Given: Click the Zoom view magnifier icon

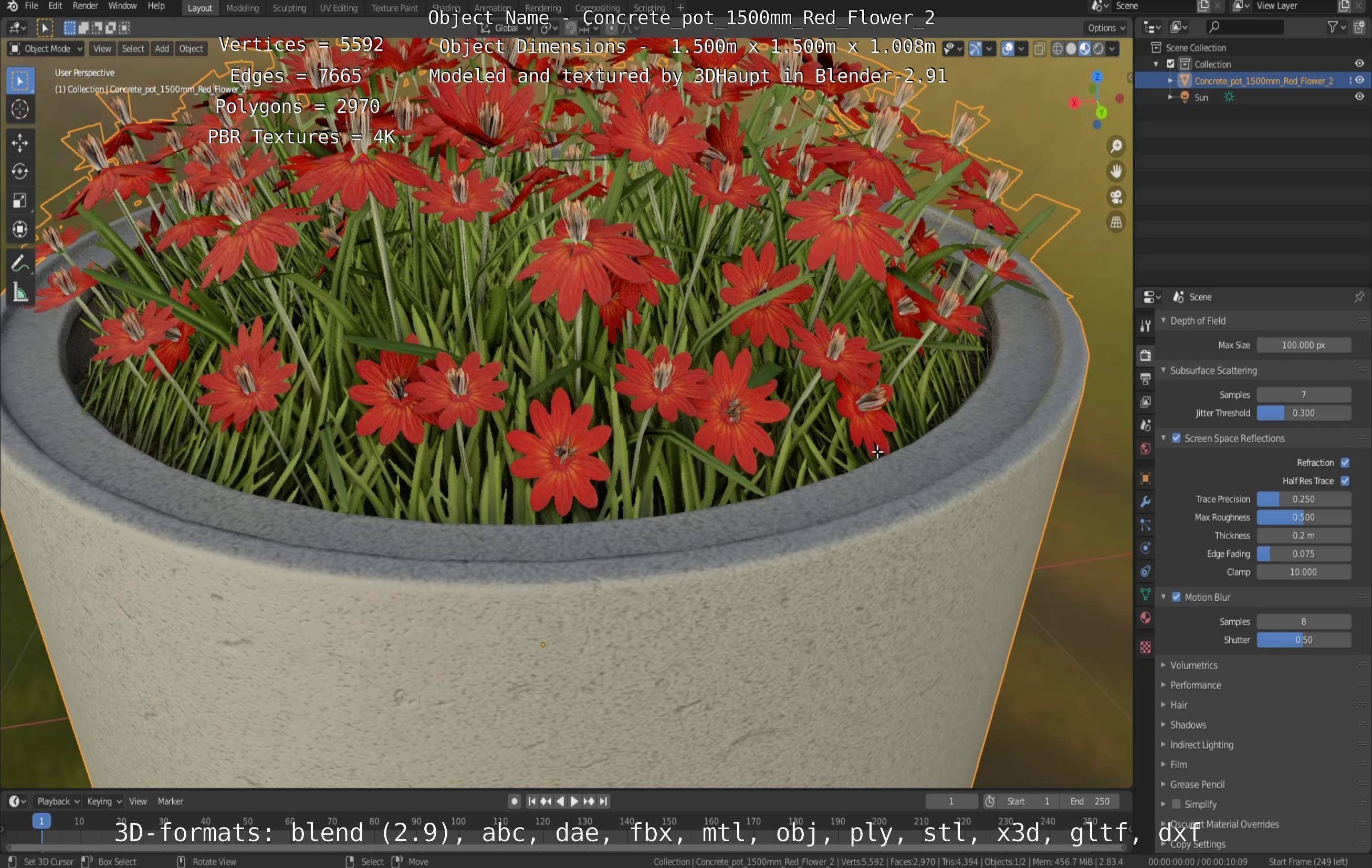Looking at the screenshot, I should [1116, 147].
